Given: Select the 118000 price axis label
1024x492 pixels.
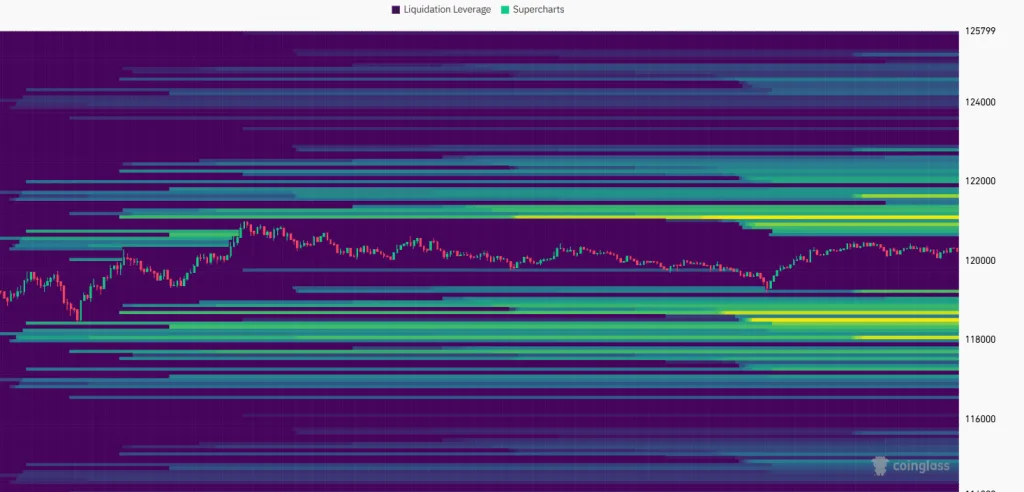Looking at the screenshot, I should click(981, 339).
